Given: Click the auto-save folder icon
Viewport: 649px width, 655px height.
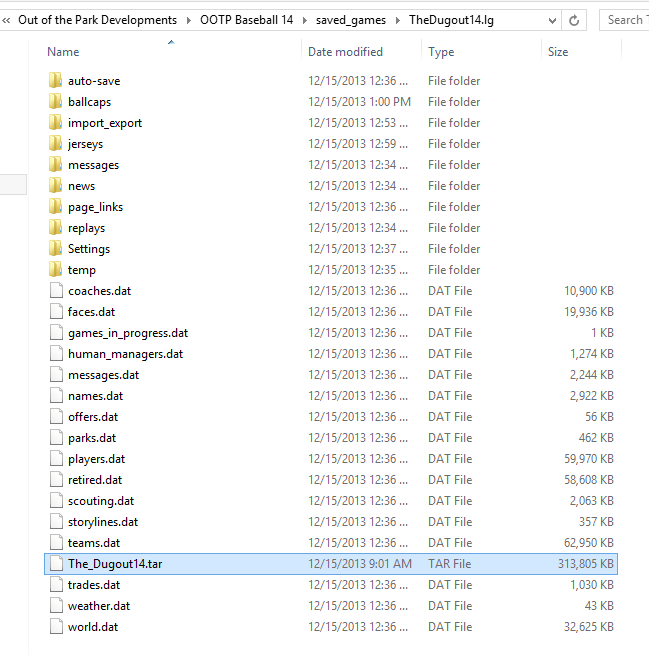Looking at the screenshot, I should tap(55, 81).
